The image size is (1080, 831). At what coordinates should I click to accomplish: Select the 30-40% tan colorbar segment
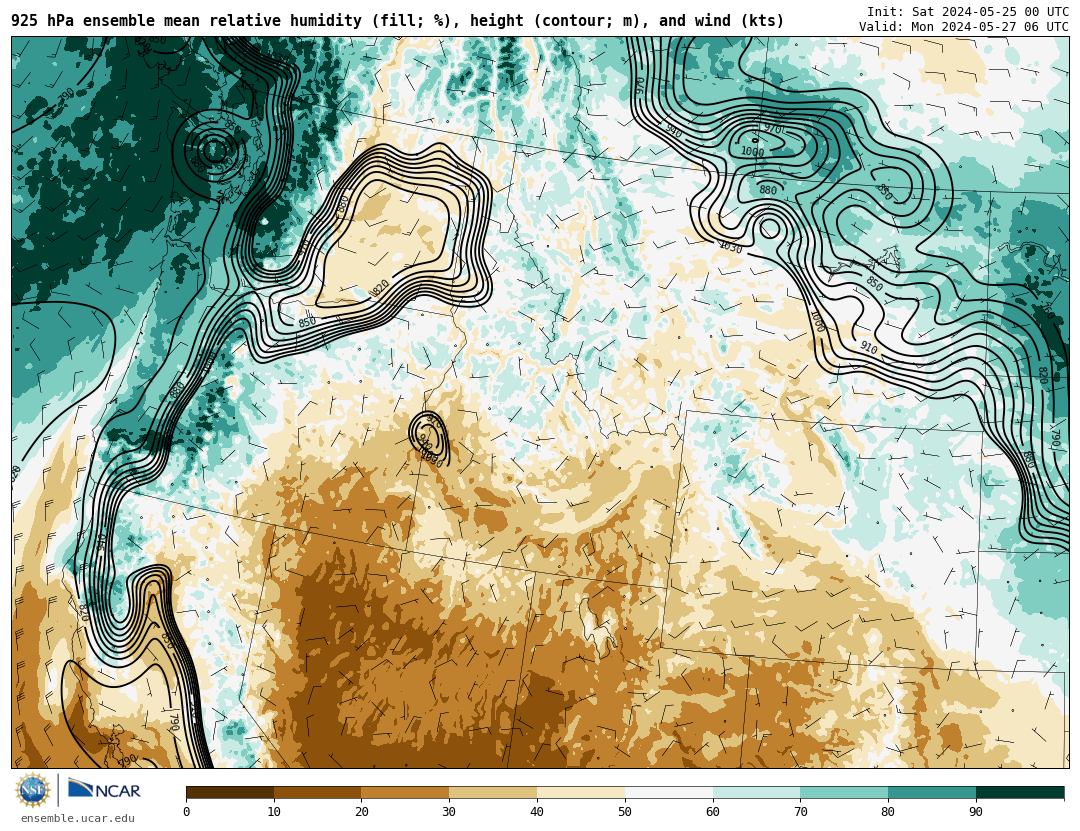coord(493,793)
